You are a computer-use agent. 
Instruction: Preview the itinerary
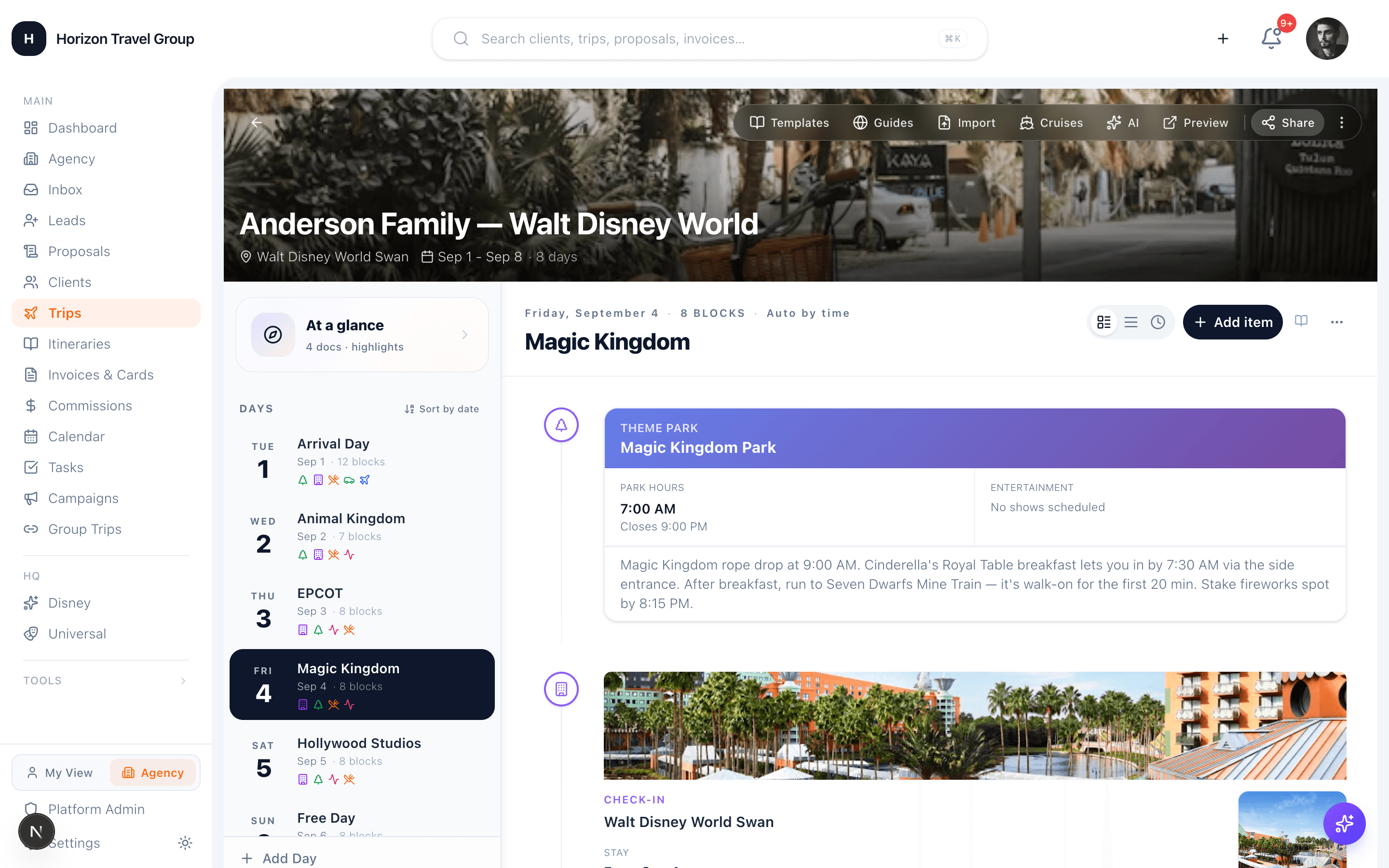pyautogui.click(x=1196, y=123)
